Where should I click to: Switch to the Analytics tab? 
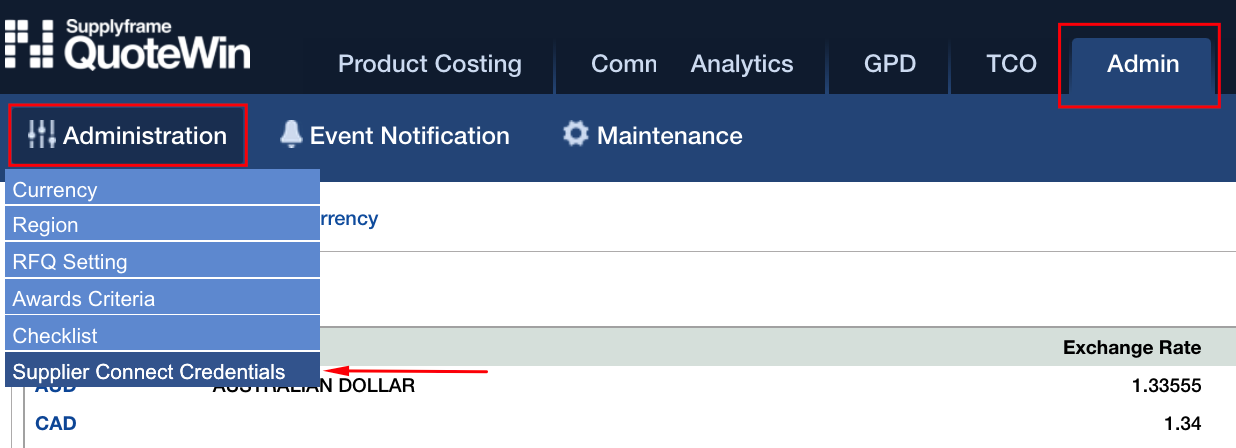(741, 64)
